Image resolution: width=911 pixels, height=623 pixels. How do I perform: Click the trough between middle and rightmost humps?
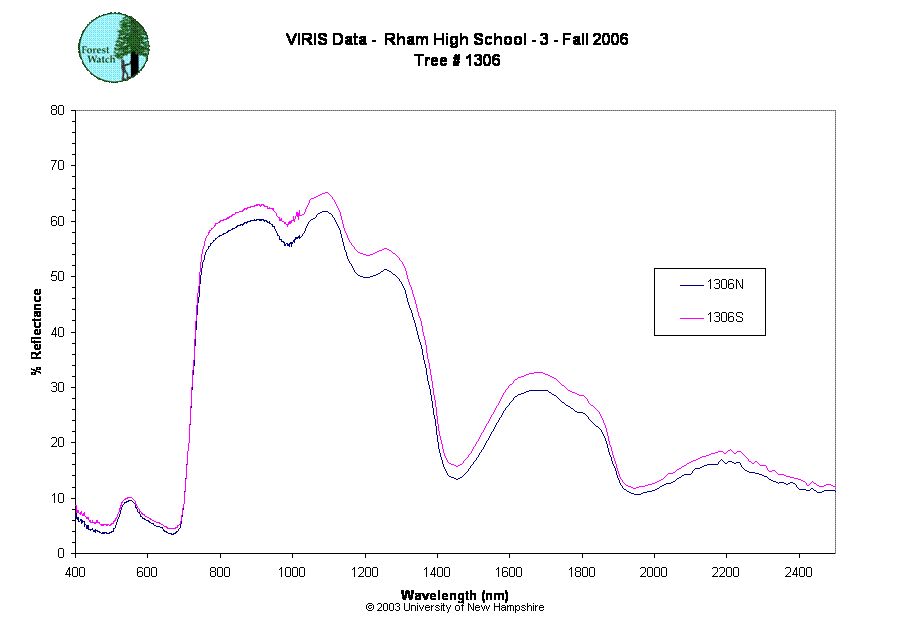coord(635,488)
